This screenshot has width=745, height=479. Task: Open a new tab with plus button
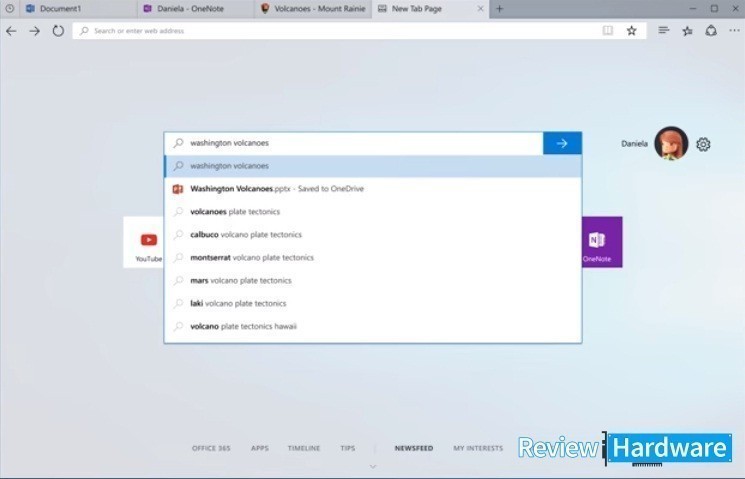click(x=499, y=8)
